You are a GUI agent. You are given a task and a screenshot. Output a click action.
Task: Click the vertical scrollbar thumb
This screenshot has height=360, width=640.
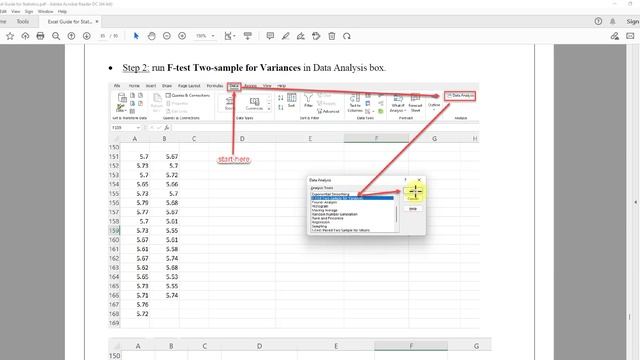pos(629,317)
